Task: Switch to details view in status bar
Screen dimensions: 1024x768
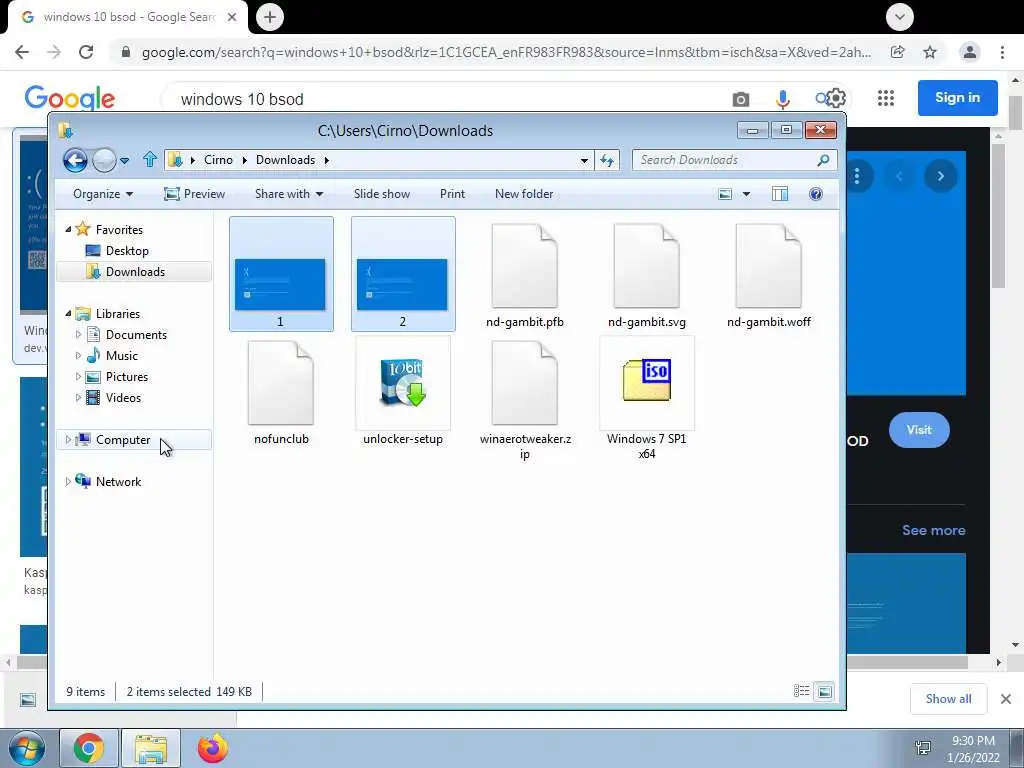Action: coord(801,691)
